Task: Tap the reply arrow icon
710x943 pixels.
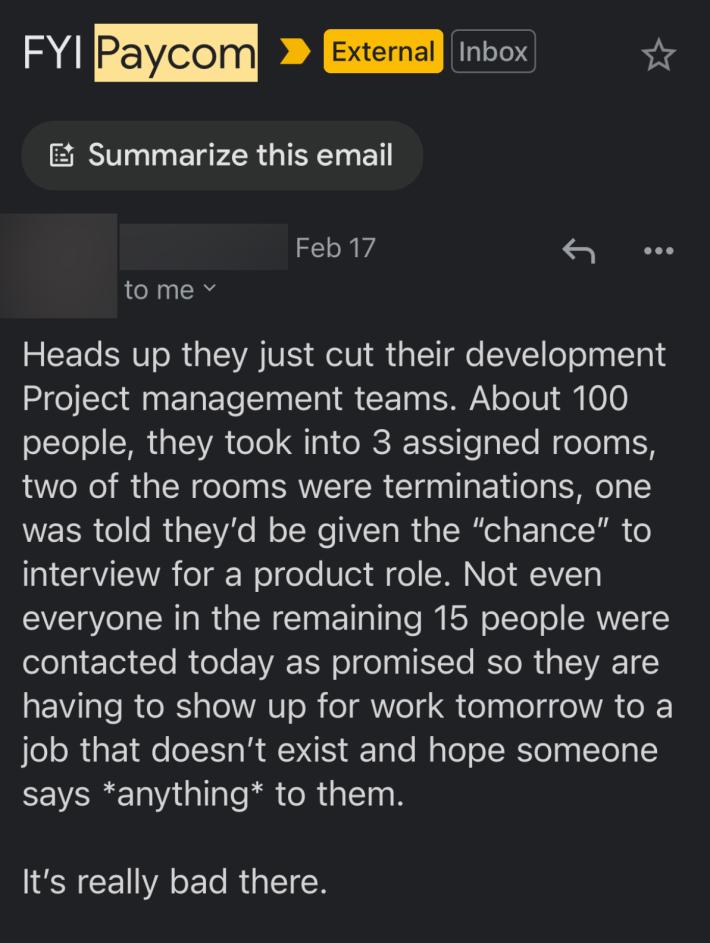Action: 578,250
